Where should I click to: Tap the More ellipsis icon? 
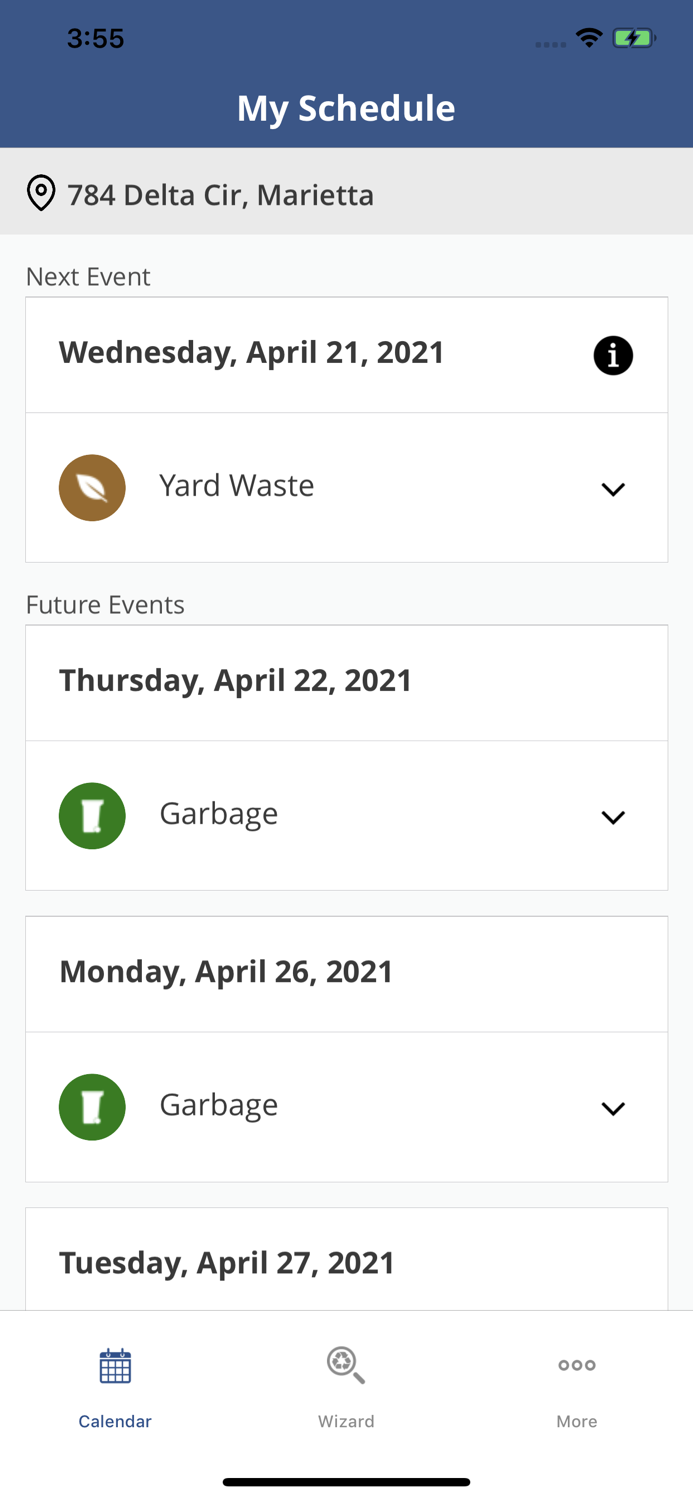tap(577, 1365)
